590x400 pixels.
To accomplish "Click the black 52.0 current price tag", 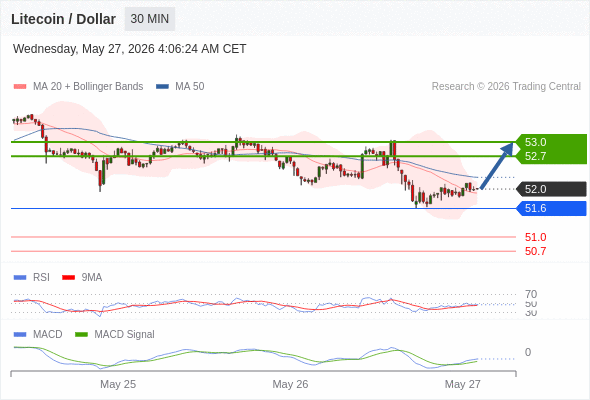I will pos(551,189).
